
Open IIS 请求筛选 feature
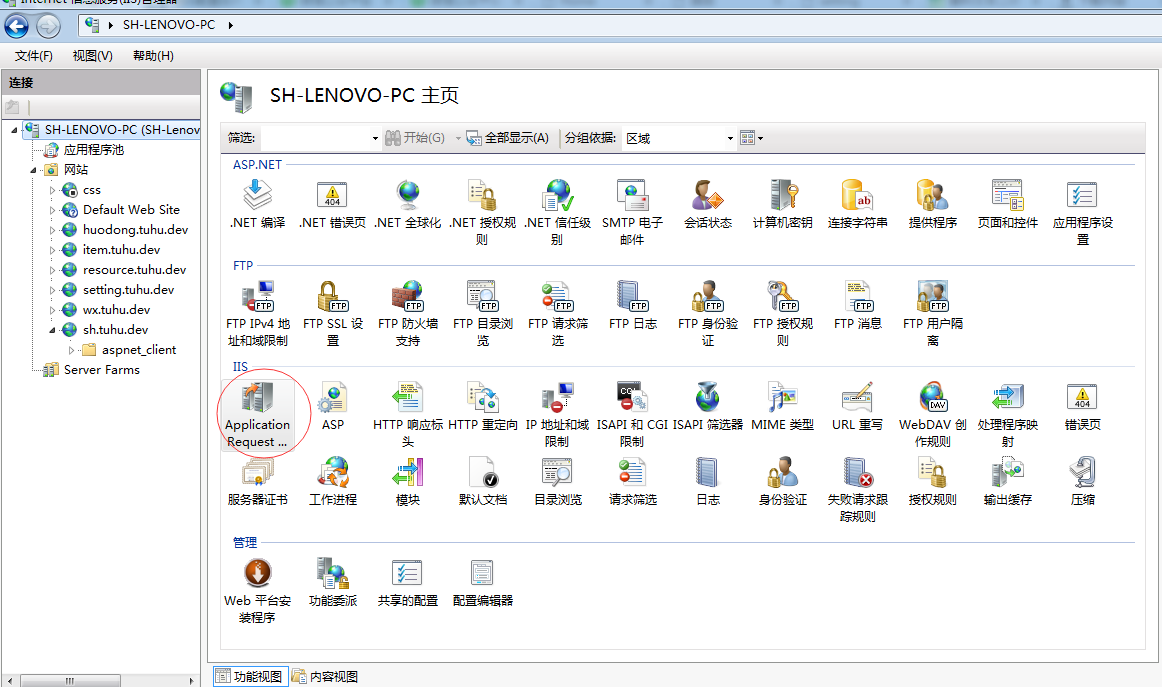pyautogui.click(x=632, y=482)
